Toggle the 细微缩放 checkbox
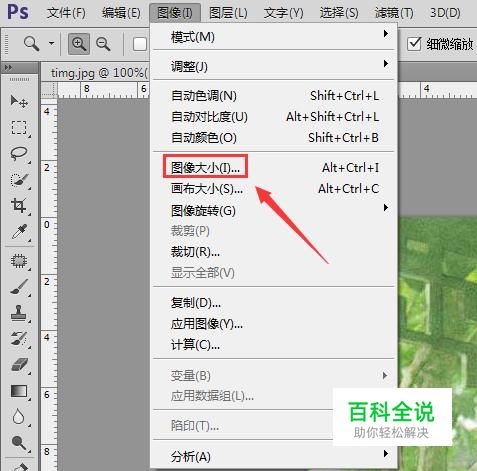Screen dimensions: 477x471 tap(414, 44)
